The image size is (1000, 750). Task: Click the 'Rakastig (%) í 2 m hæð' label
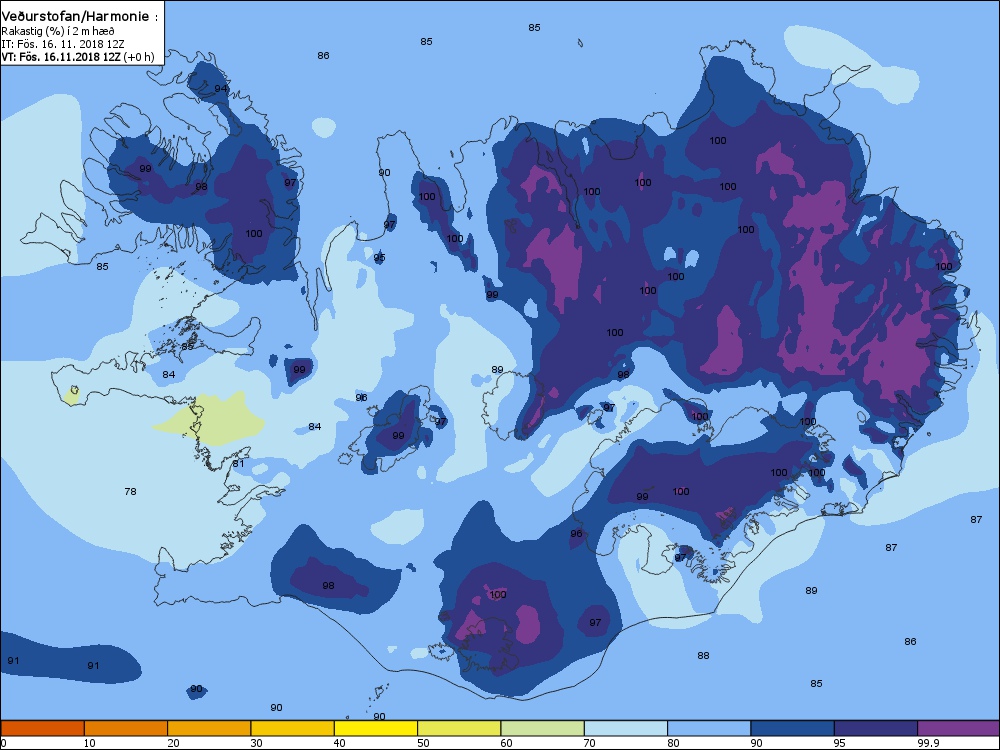point(58,31)
